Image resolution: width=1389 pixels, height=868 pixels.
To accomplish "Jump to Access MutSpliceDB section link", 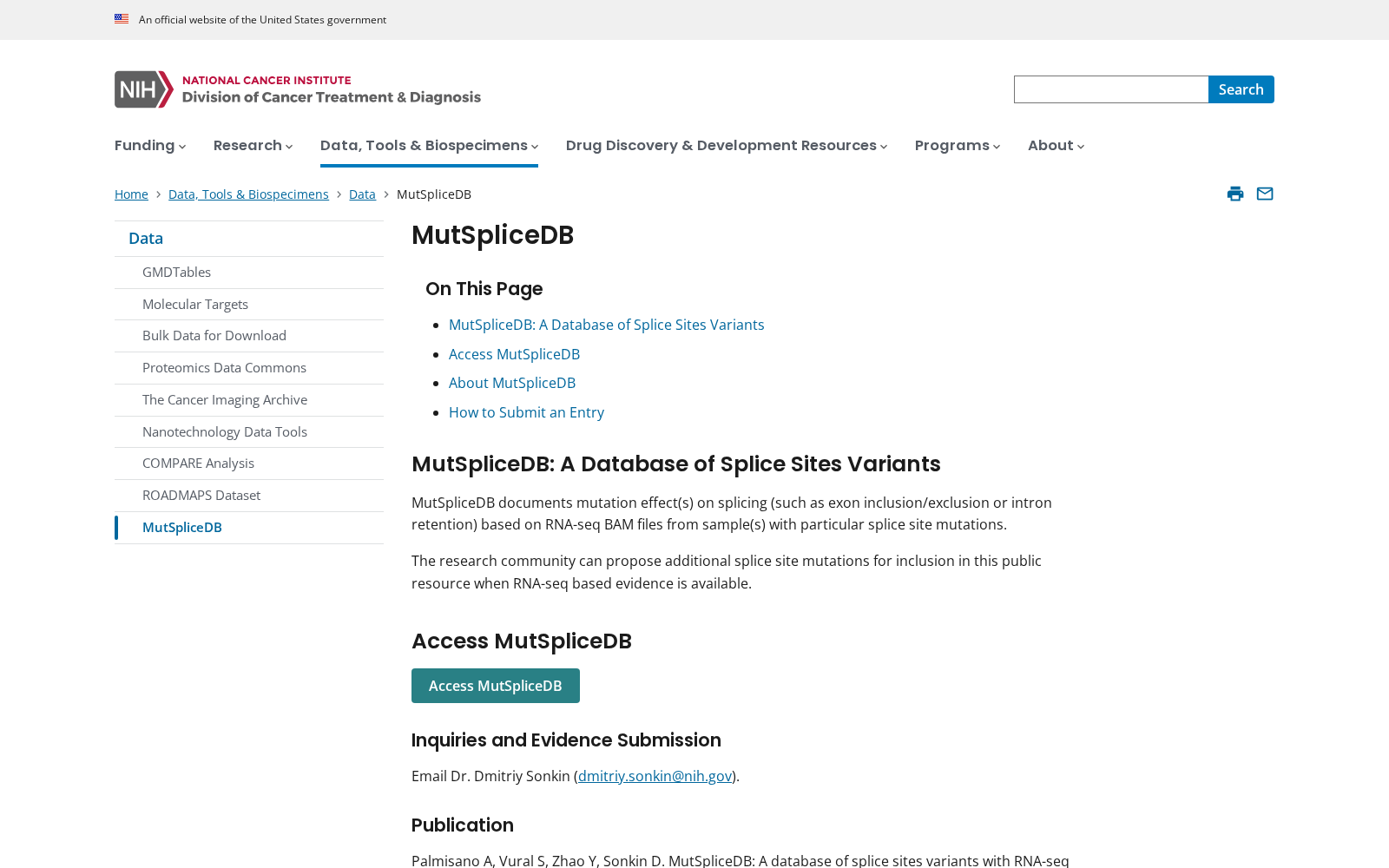I will point(514,354).
